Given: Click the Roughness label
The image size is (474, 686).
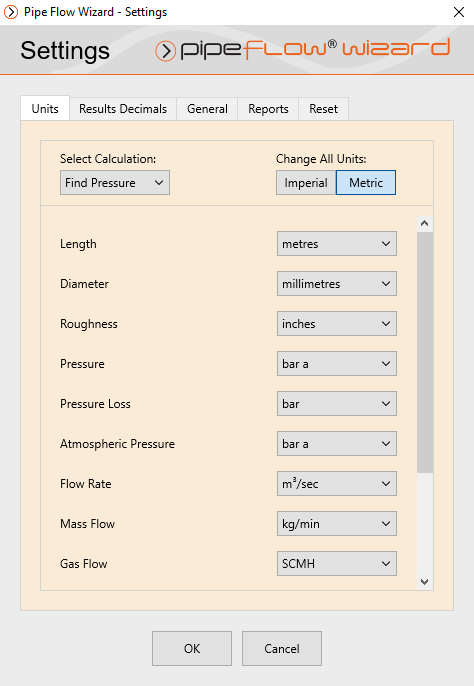Looking at the screenshot, I should [x=89, y=324].
